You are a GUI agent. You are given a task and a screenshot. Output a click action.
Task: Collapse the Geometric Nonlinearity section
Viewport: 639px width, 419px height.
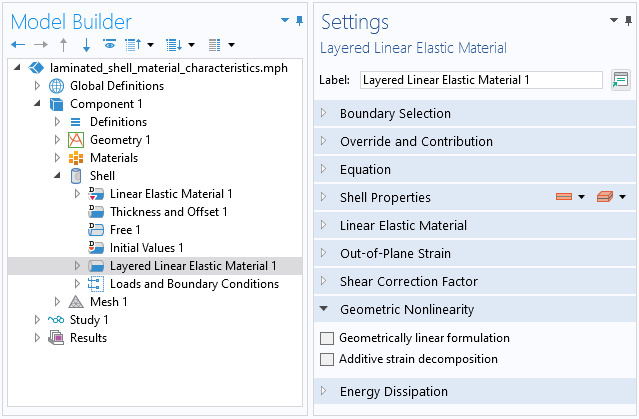pyautogui.click(x=475, y=309)
